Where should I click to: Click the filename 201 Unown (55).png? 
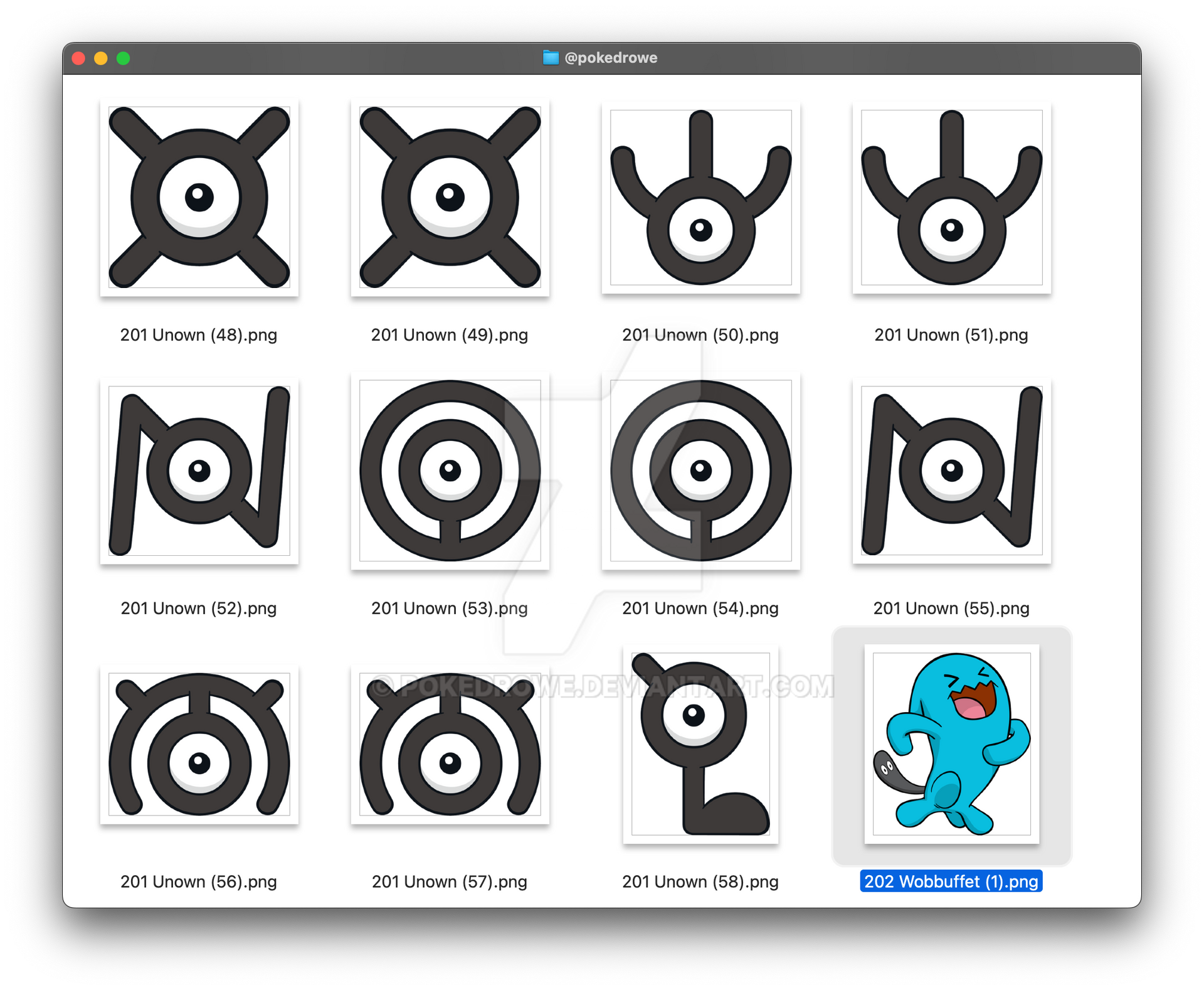tap(951, 609)
